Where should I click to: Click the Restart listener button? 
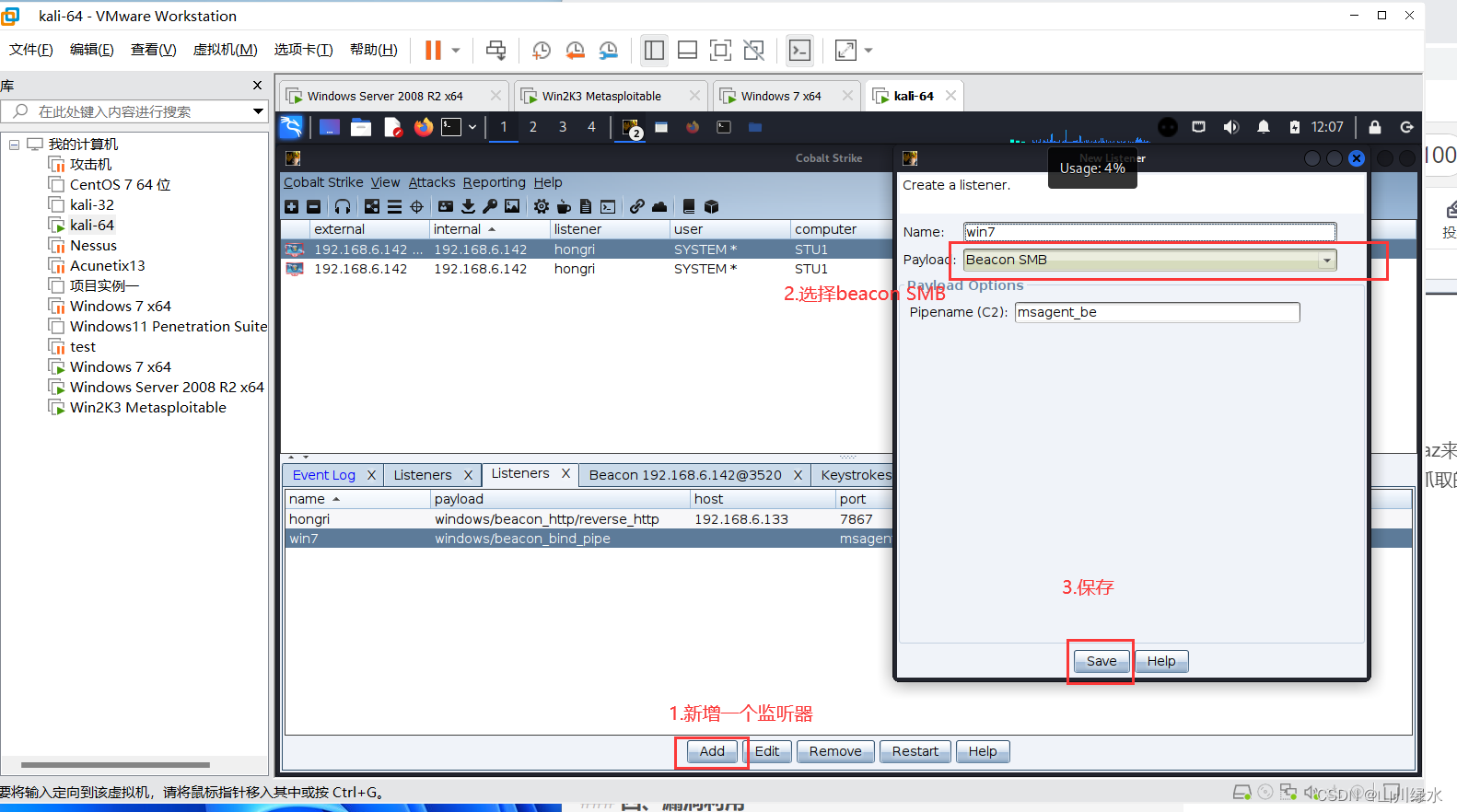click(x=915, y=751)
